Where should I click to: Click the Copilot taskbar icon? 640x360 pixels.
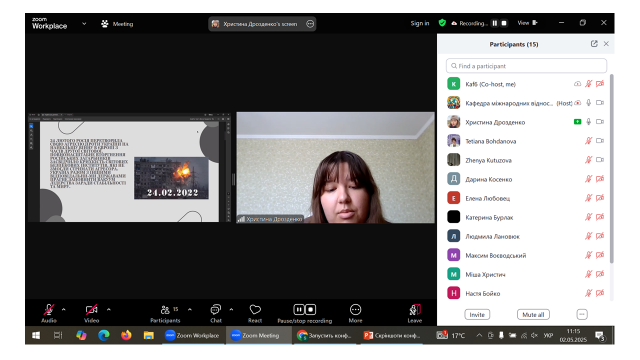point(81,336)
